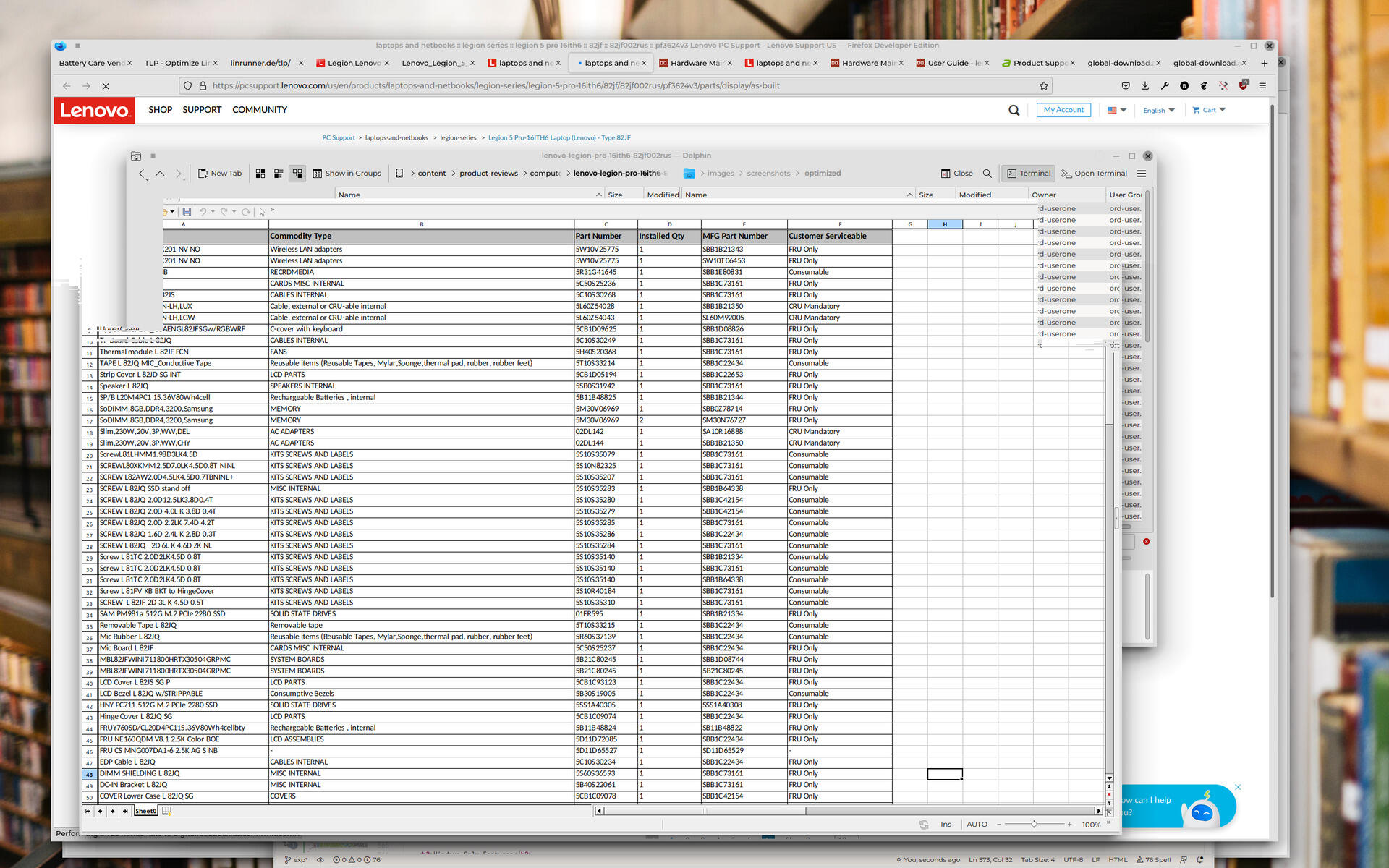This screenshot has height=868, width=1389.
Task: Click the spreadsheet horizontal scrollbar
Action: [849, 812]
